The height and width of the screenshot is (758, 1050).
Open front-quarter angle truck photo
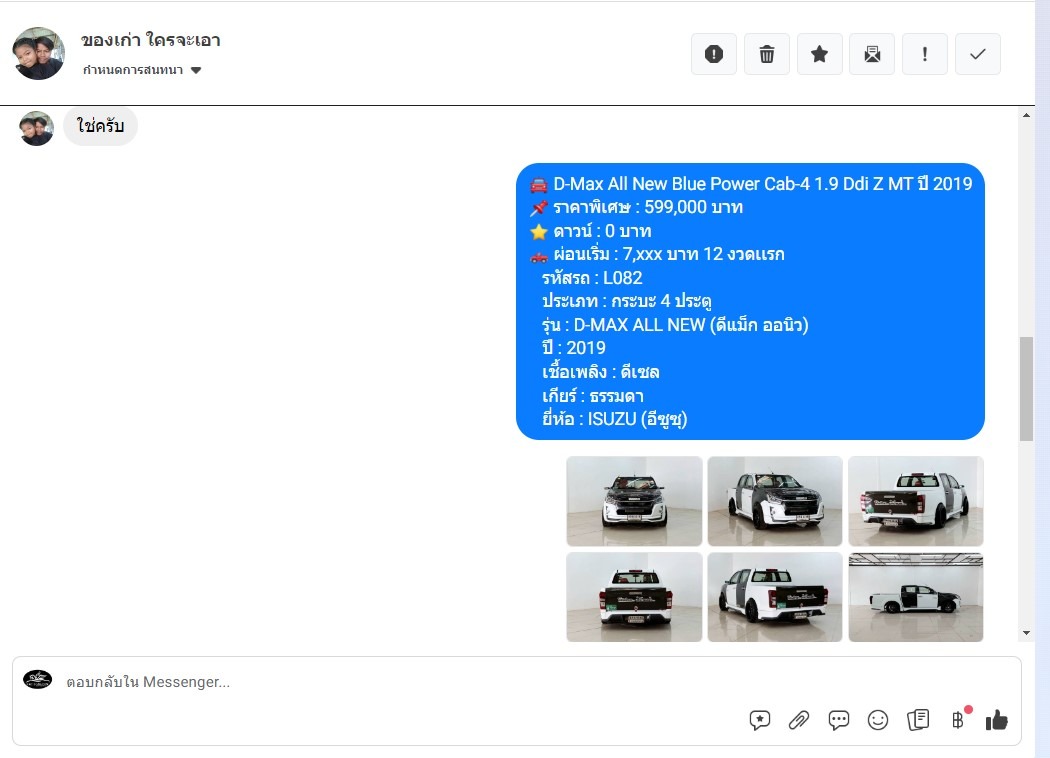[x=775, y=501]
